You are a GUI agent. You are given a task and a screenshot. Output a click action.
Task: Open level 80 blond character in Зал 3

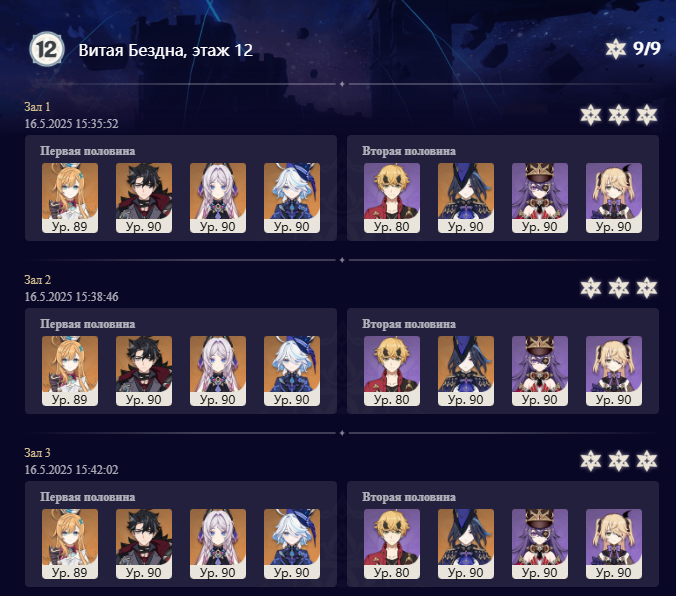392,543
